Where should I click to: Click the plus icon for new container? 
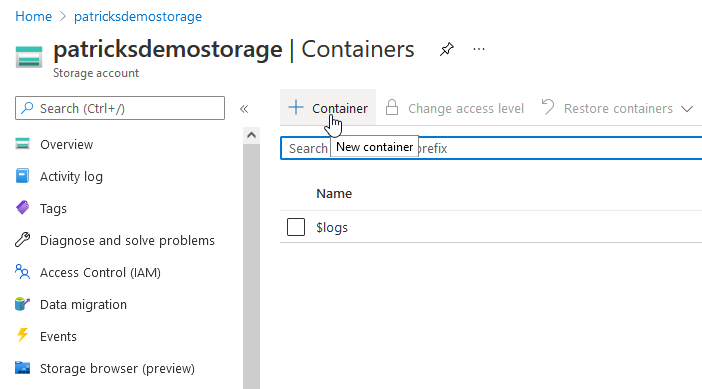tap(295, 107)
